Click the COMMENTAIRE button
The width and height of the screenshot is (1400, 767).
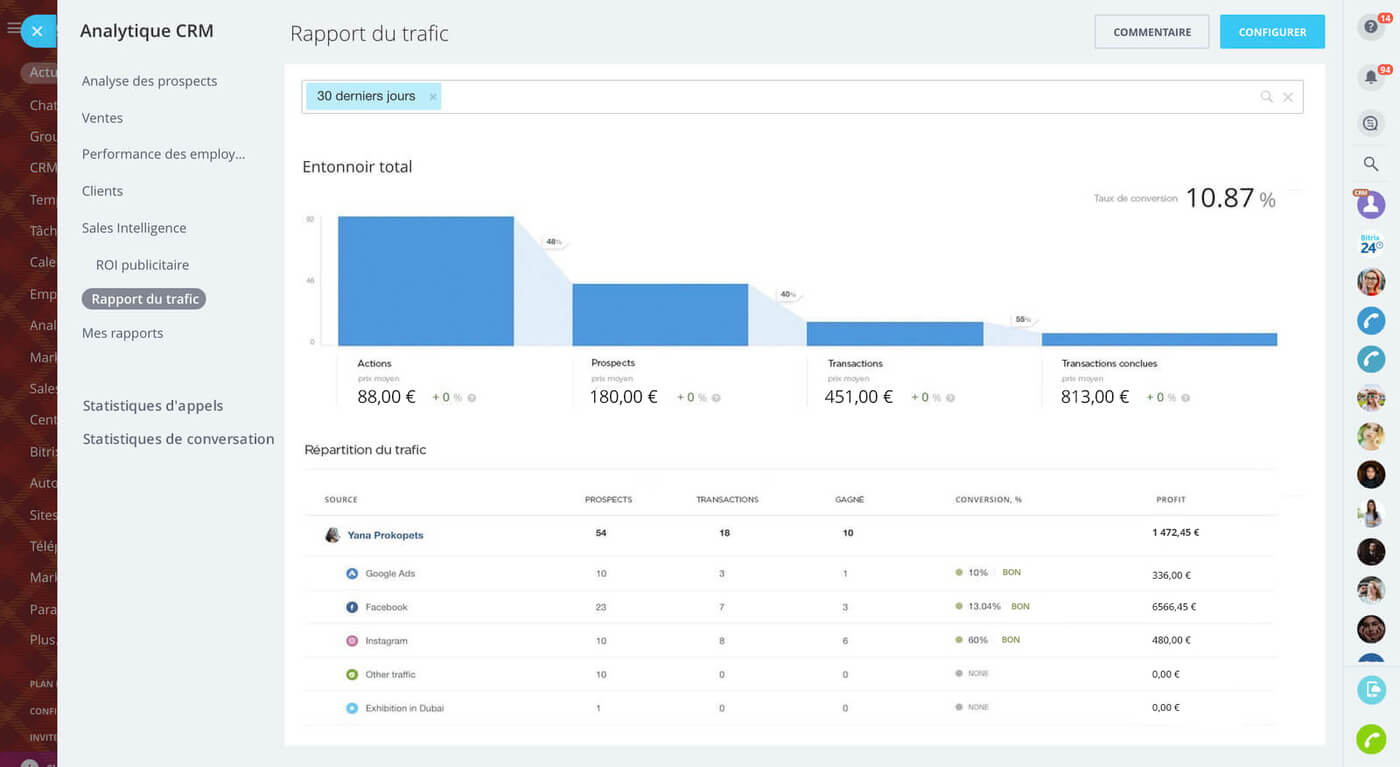point(1151,32)
